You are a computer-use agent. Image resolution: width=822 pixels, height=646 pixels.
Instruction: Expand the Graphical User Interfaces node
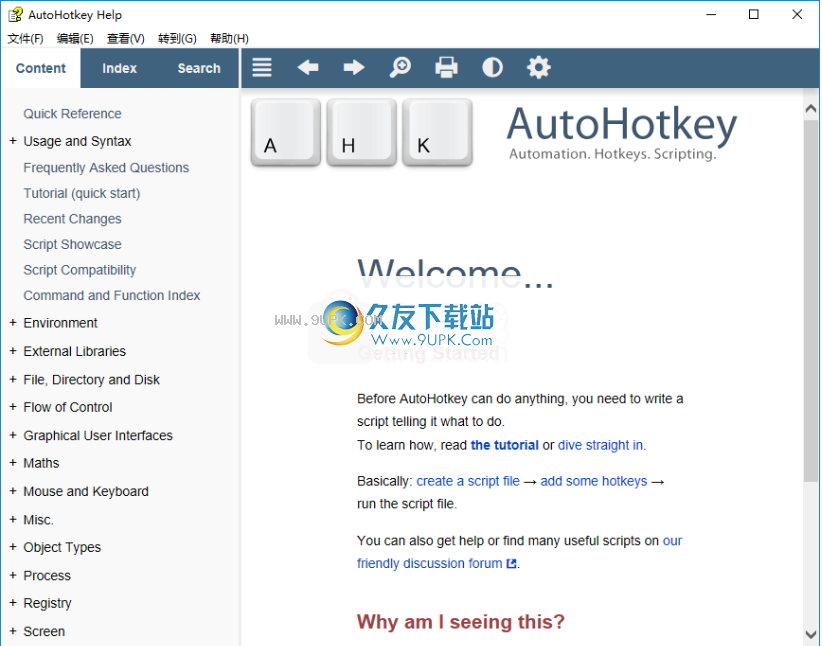(x=13, y=435)
